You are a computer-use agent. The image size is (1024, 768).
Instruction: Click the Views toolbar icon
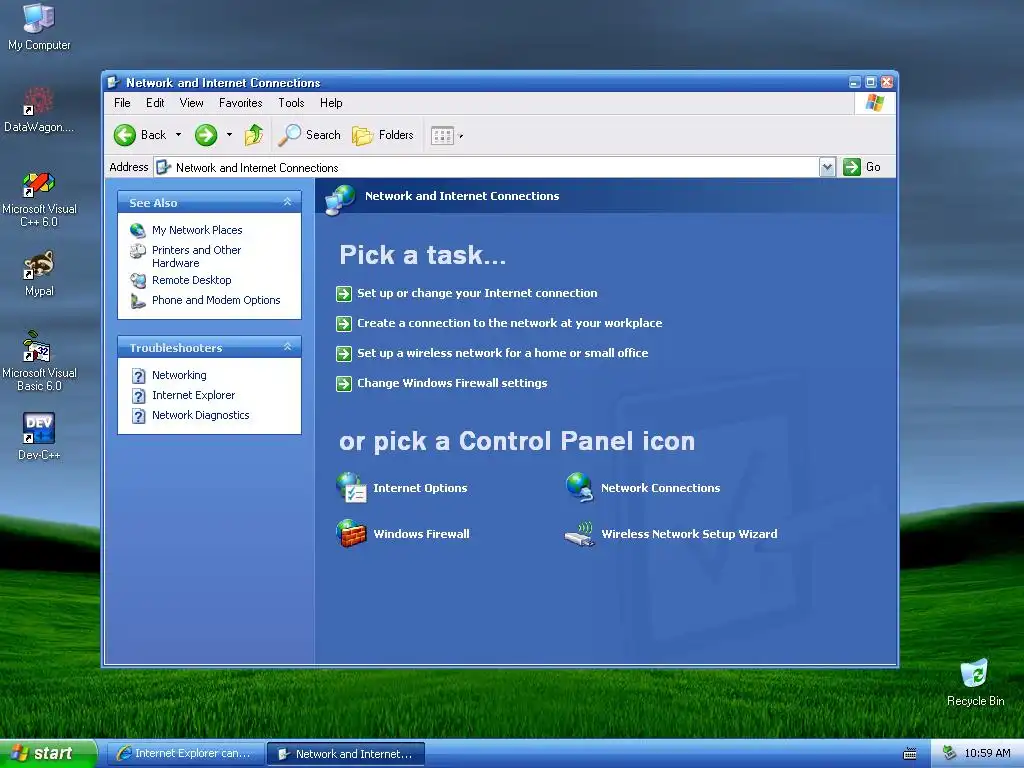(x=442, y=135)
